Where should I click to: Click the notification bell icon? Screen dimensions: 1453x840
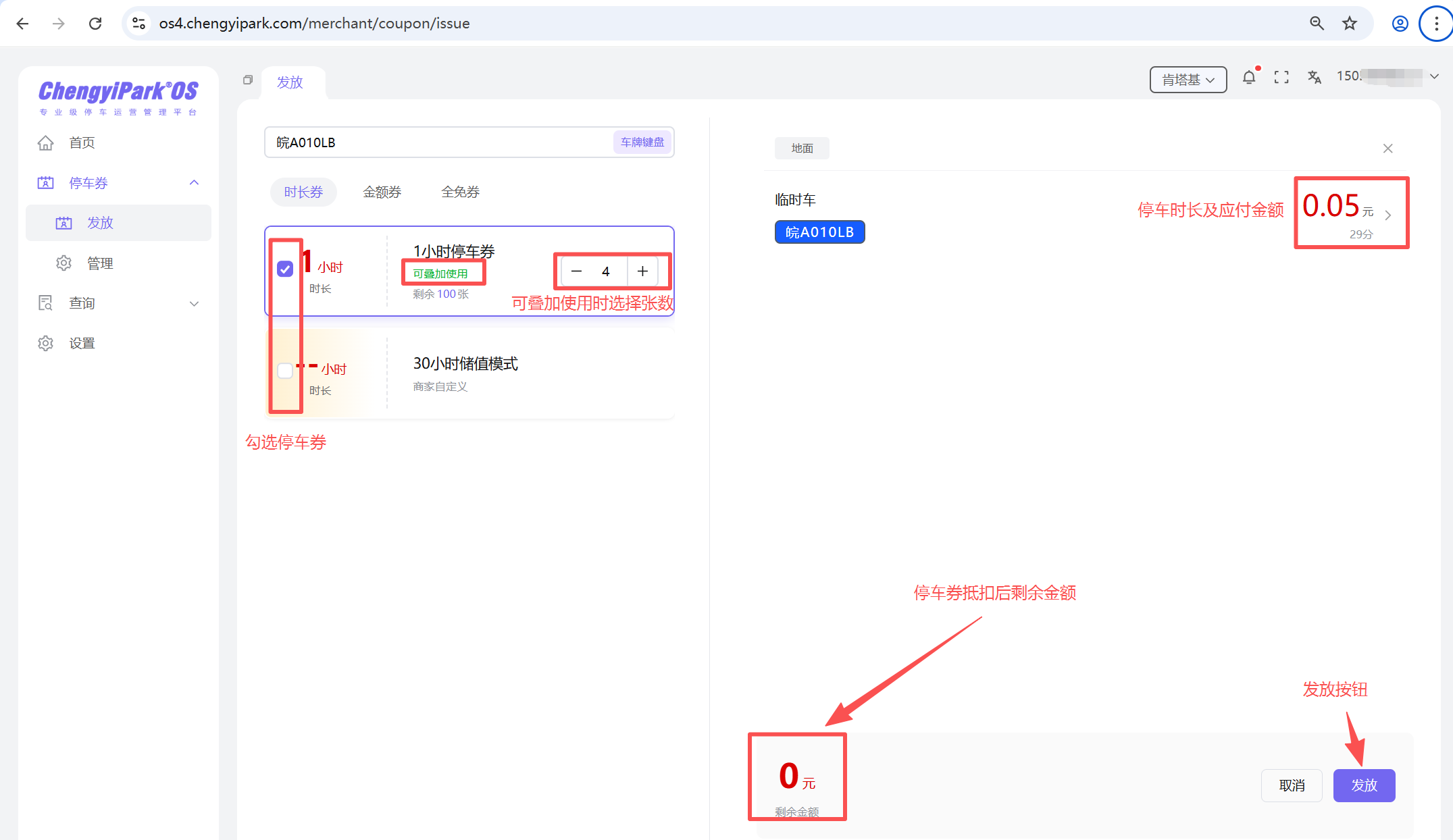click(1249, 77)
